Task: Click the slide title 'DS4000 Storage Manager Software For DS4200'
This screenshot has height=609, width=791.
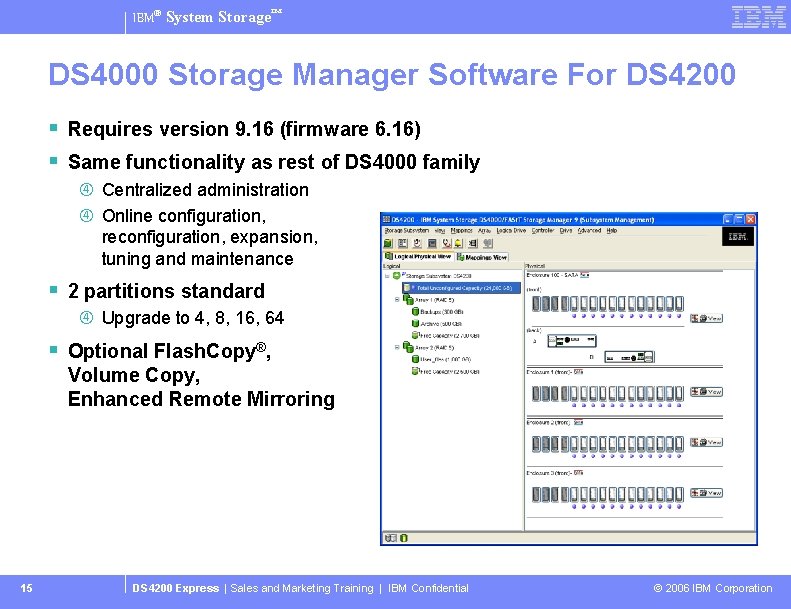Action: pyautogui.click(x=392, y=75)
